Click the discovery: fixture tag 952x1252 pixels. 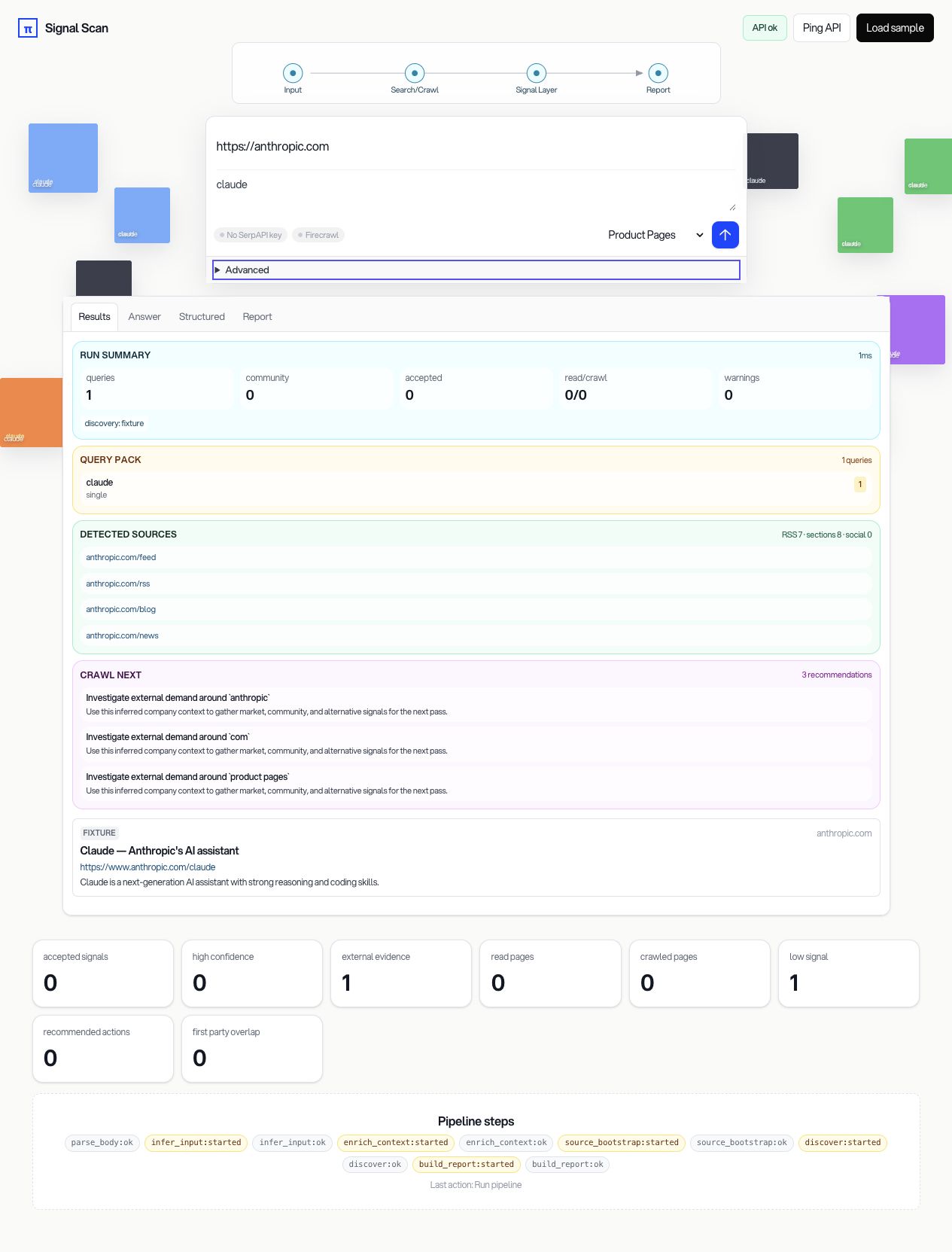[114, 423]
